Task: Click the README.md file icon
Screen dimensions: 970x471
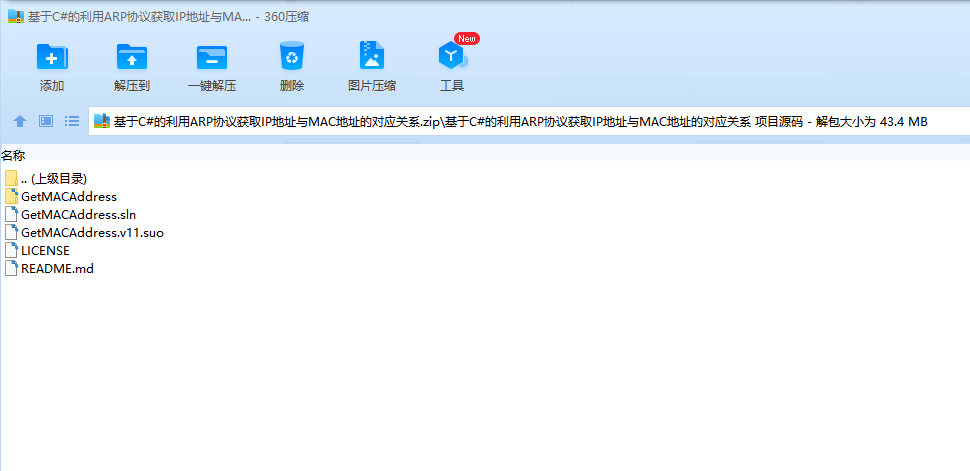Action: tap(11, 269)
